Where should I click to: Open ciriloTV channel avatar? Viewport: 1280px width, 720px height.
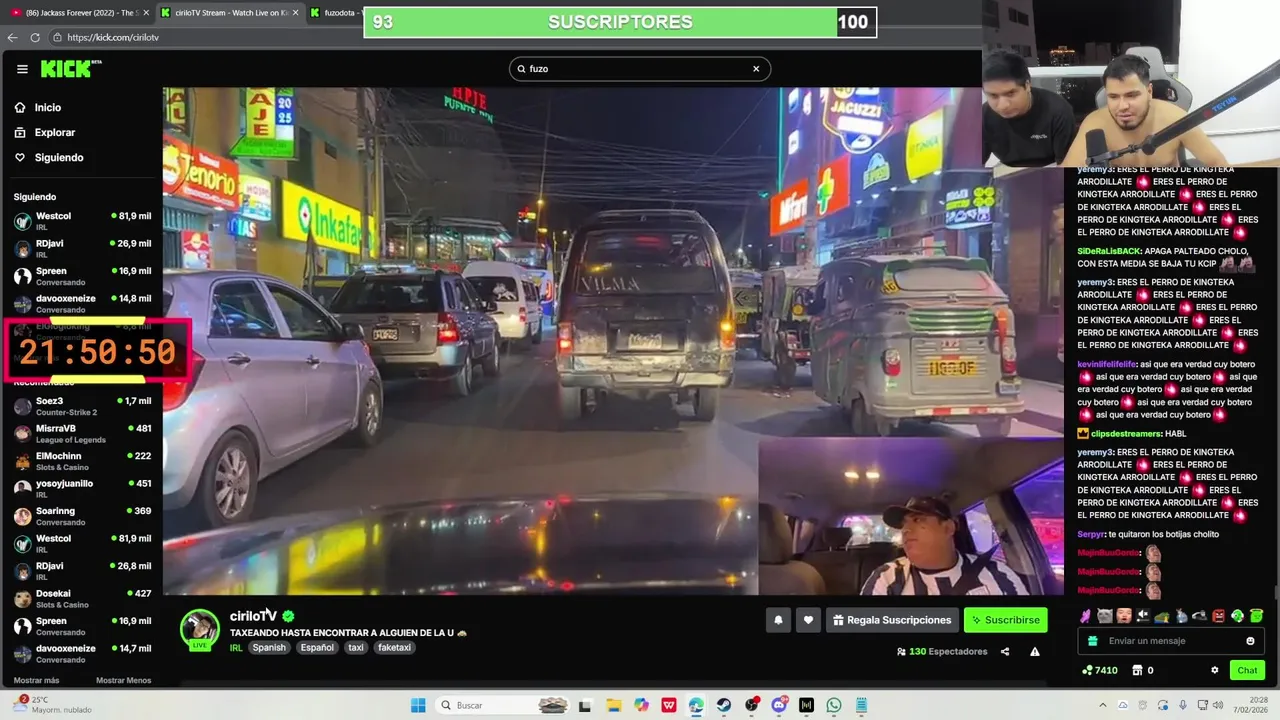[200, 629]
